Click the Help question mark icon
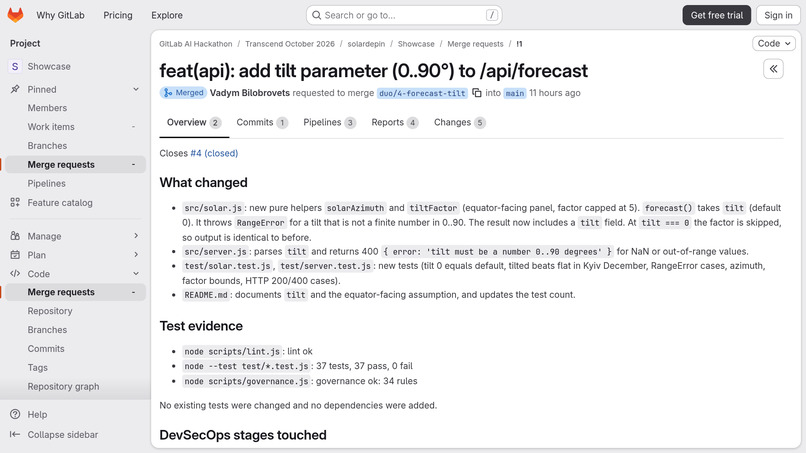 click(x=15, y=414)
